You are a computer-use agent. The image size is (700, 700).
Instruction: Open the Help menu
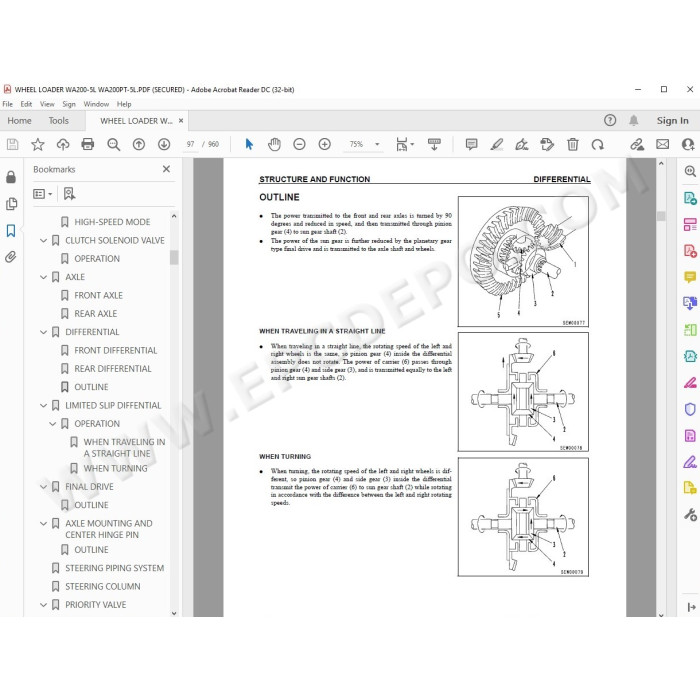[124, 104]
